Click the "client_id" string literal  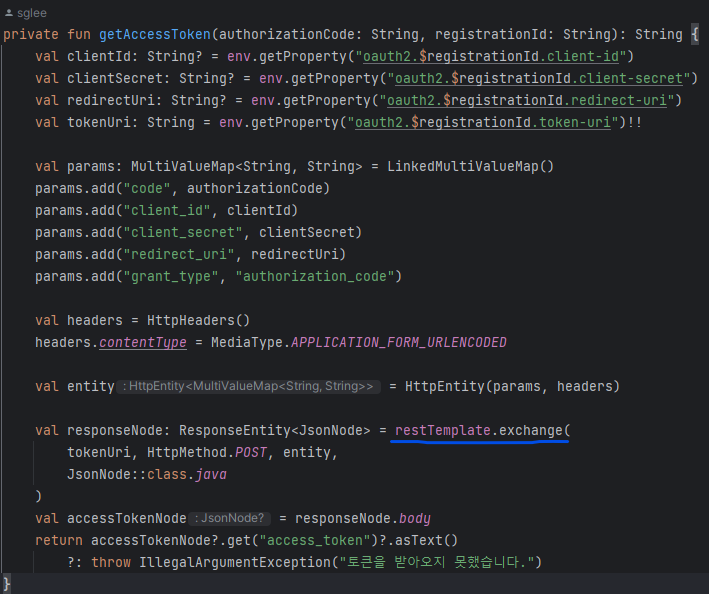pos(167,211)
